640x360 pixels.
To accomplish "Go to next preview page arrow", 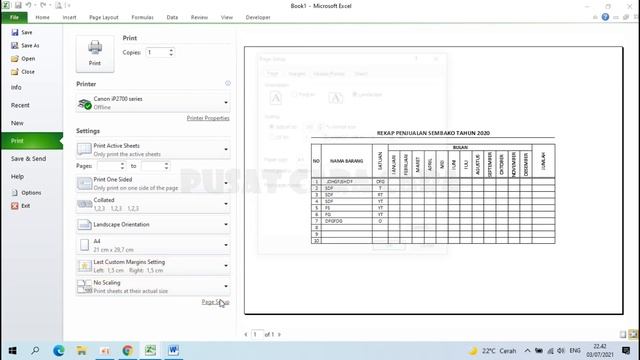I will [x=280, y=334].
